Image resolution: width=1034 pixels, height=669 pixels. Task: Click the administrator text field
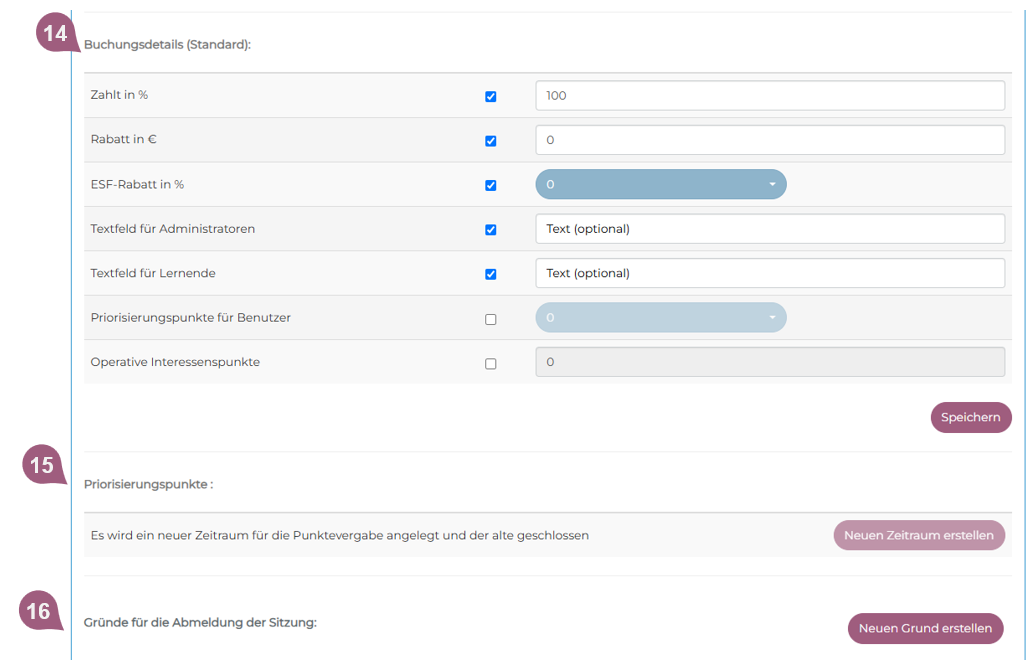tap(769, 229)
